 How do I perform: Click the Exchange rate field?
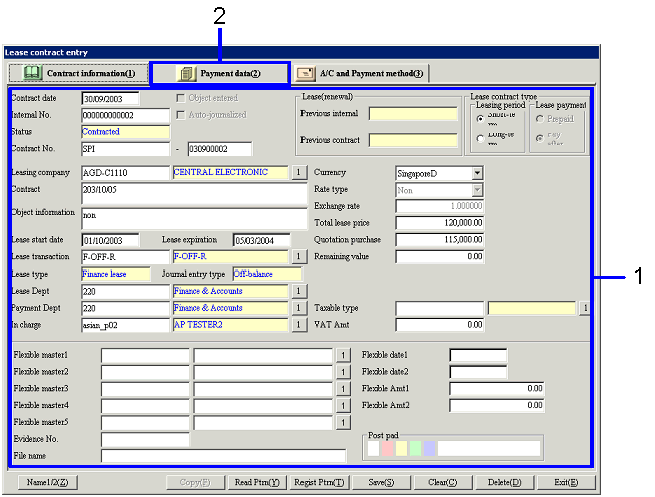tap(440, 206)
